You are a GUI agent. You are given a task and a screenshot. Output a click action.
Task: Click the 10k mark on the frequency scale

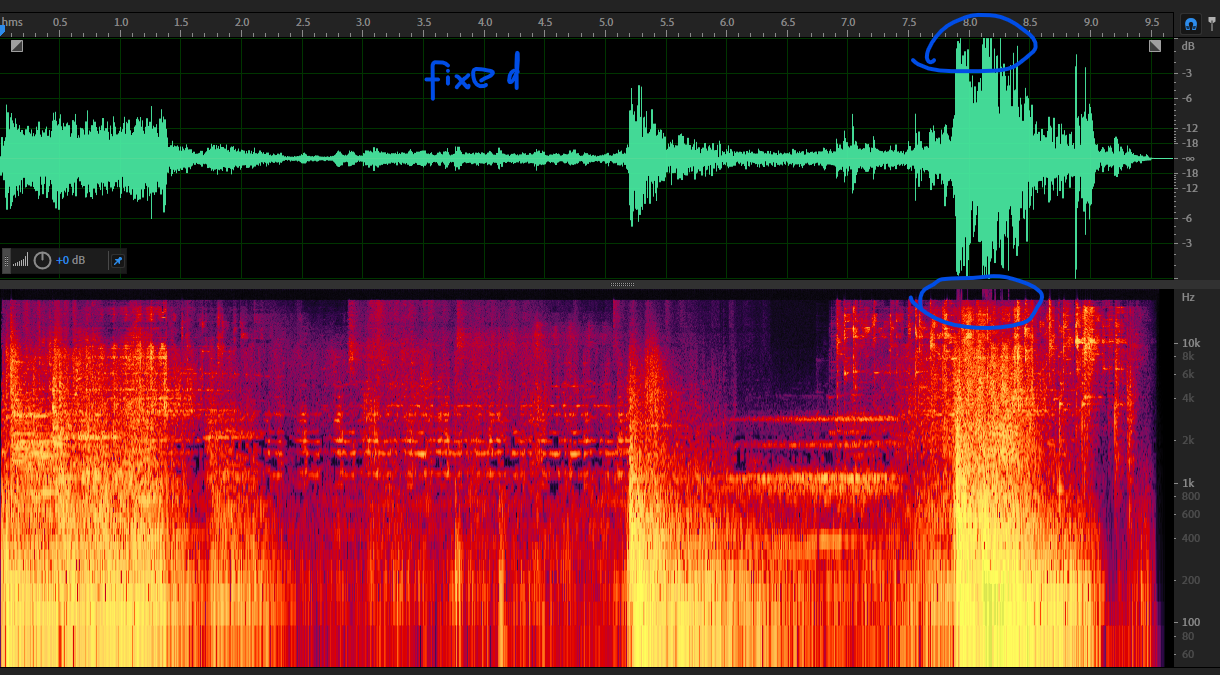[1190, 342]
